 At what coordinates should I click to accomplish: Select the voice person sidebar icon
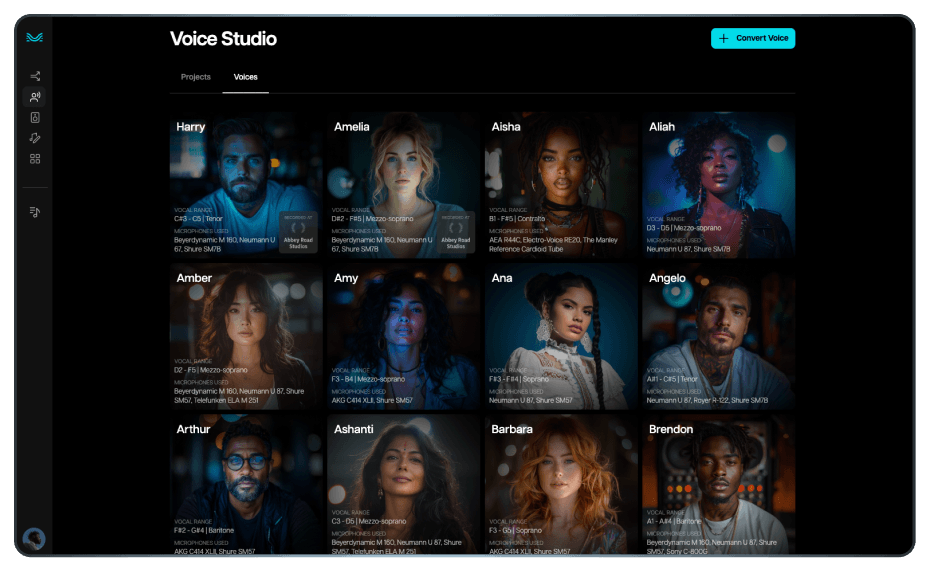[35, 97]
